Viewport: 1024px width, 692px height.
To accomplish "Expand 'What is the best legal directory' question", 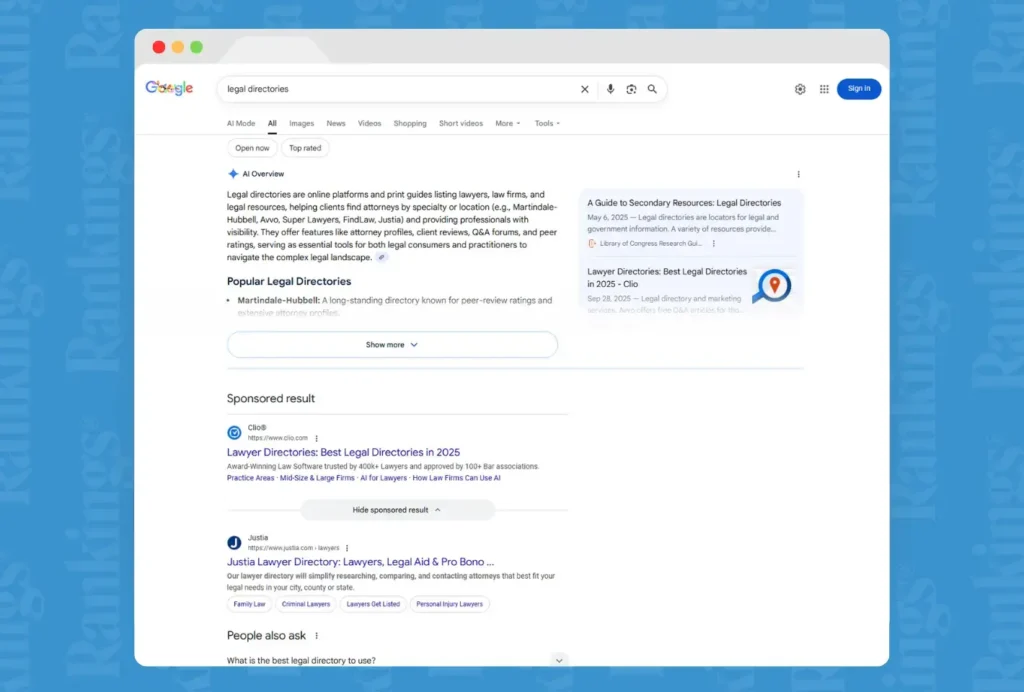I will click(x=396, y=660).
